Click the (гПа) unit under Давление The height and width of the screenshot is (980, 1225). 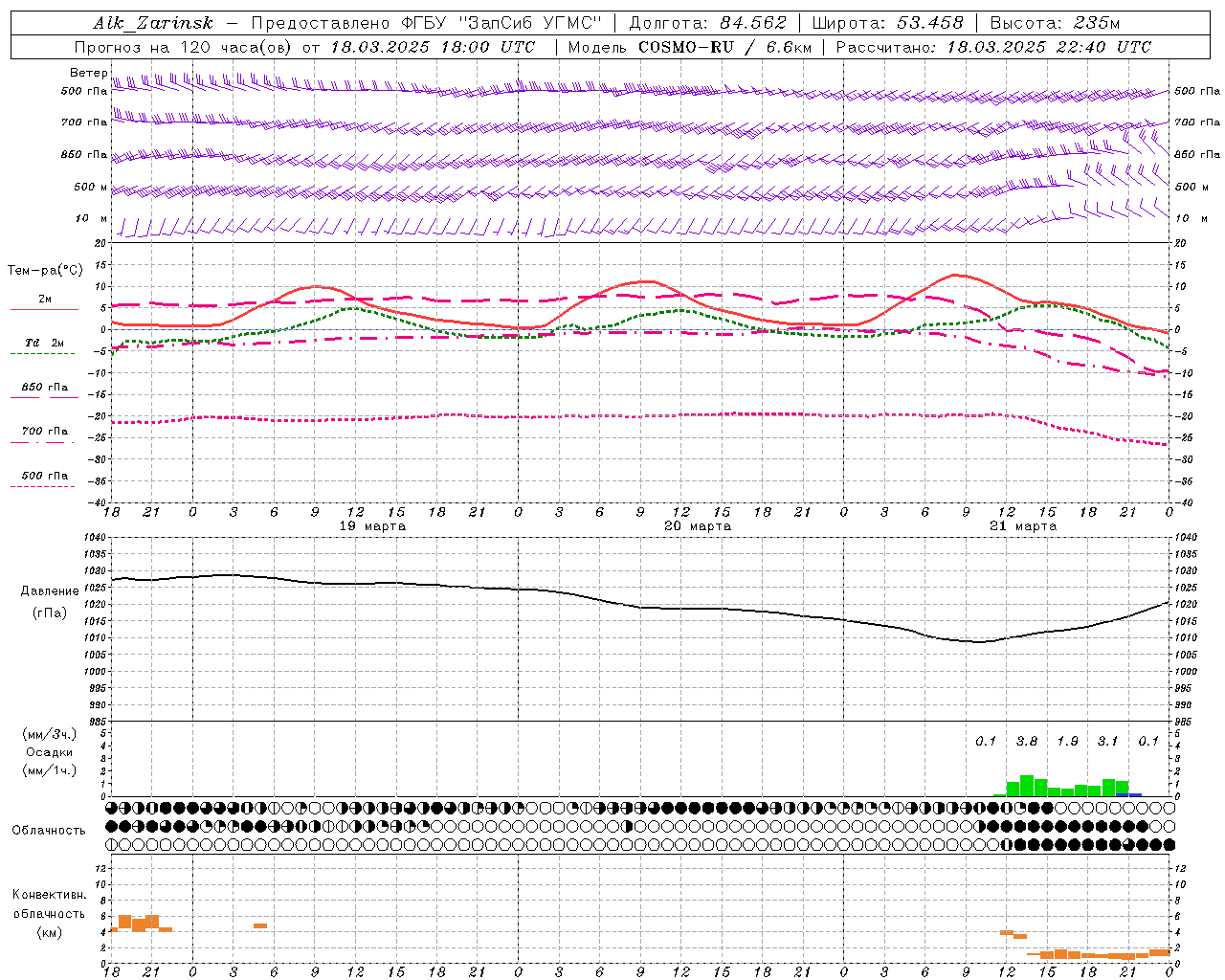(x=50, y=613)
